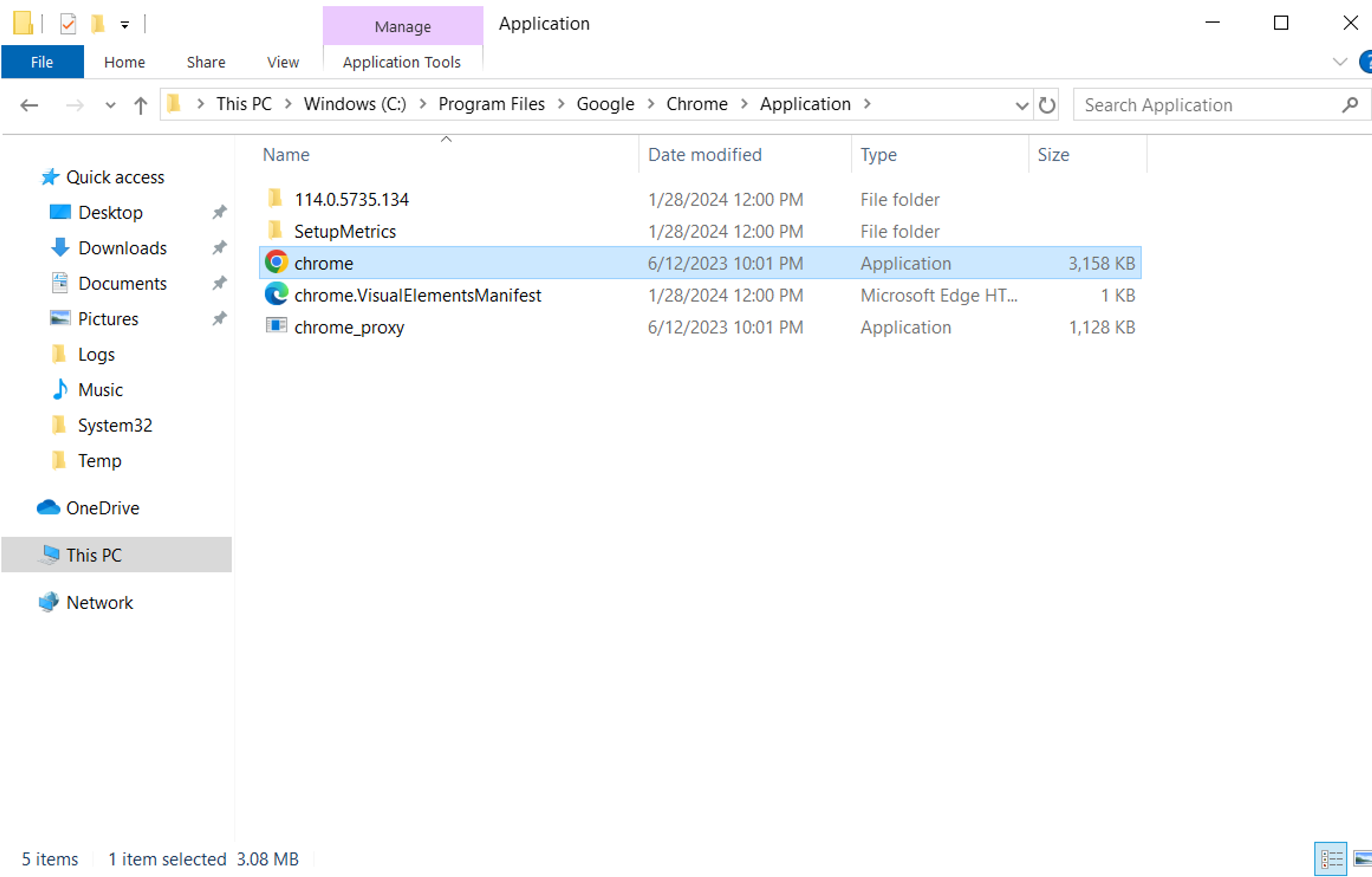The height and width of the screenshot is (877, 1372).
Task: Open Network in navigation pane
Action: pyautogui.click(x=99, y=602)
